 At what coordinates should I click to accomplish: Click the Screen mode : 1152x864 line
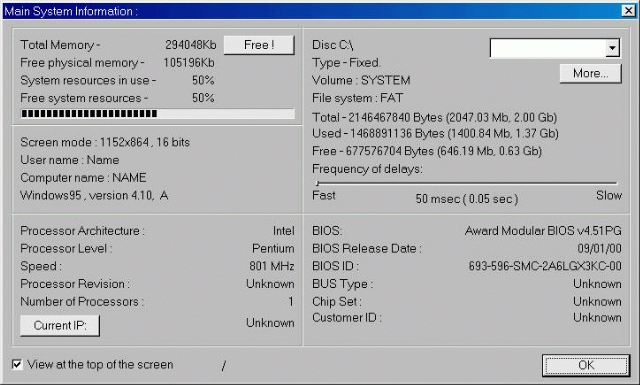pyautogui.click(x=105, y=142)
